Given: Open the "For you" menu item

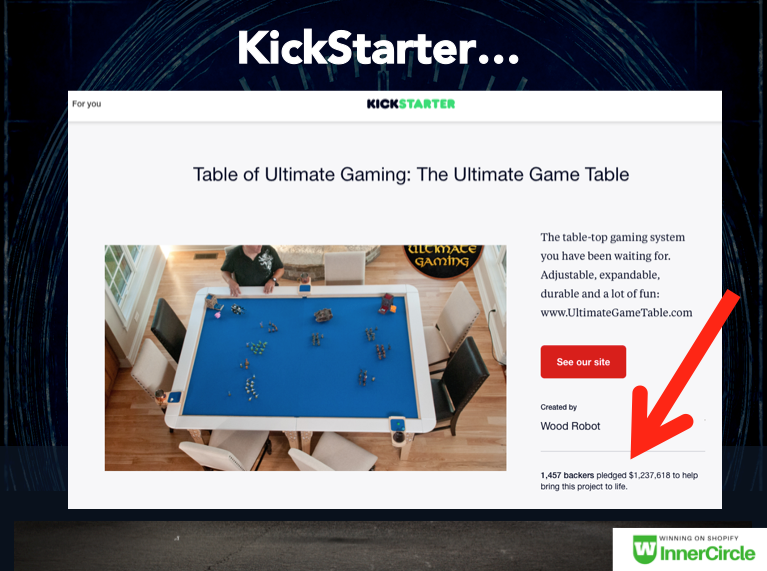Looking at the screenshot, I should click(x=87, y=104).
